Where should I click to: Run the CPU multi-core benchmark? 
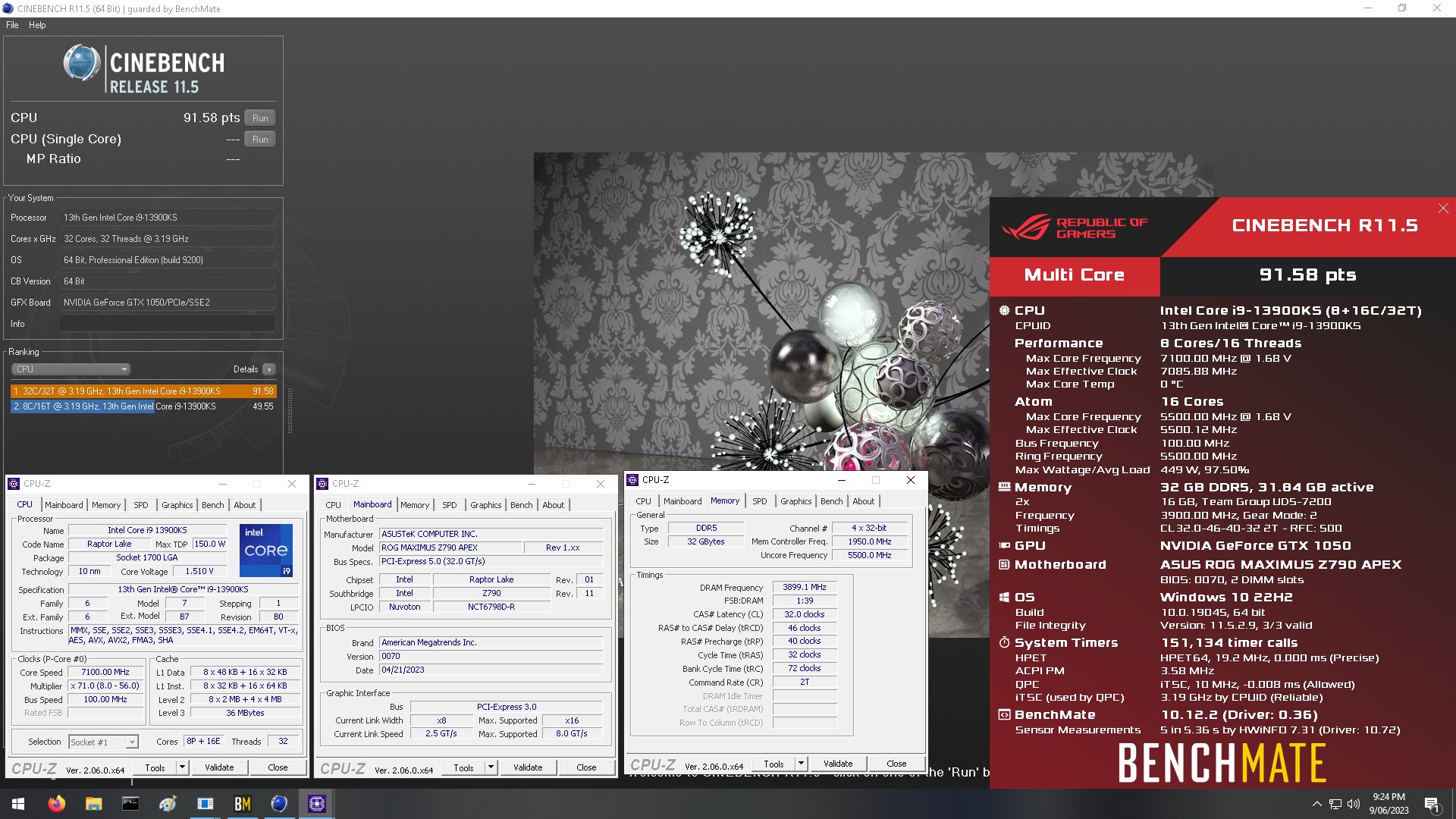click(x=260, y=118)
